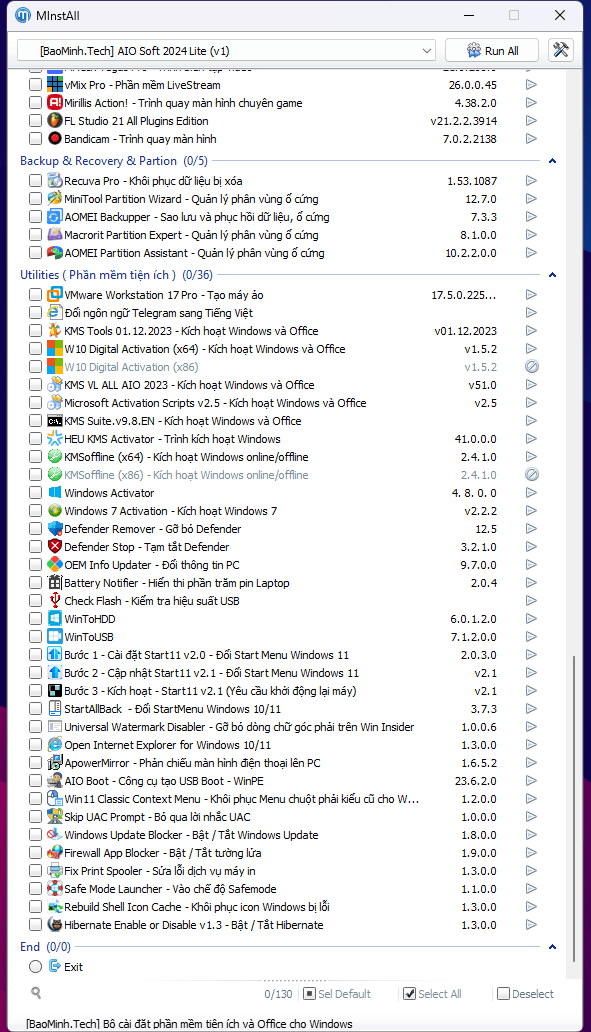
Task: Click the HEU KMS Activator icon
Action: [x=55, y=439]
